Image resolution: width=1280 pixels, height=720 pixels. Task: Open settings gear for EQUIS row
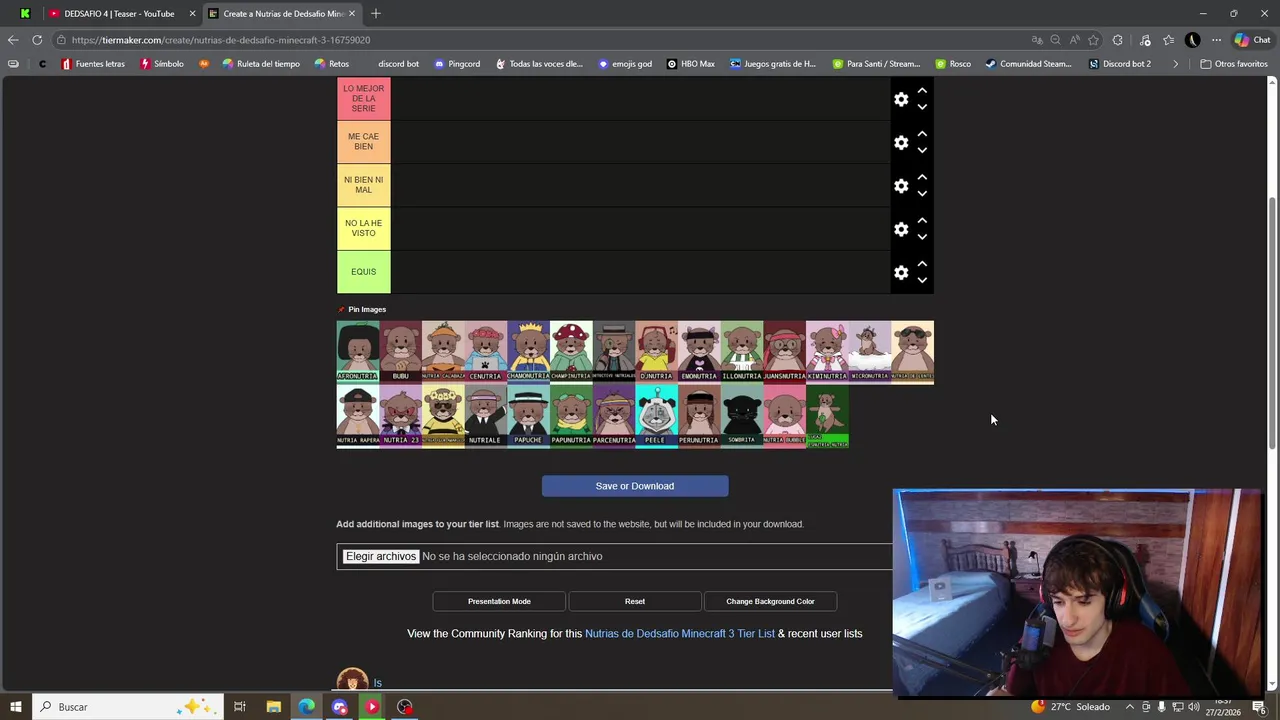click(x=901, y=272)
